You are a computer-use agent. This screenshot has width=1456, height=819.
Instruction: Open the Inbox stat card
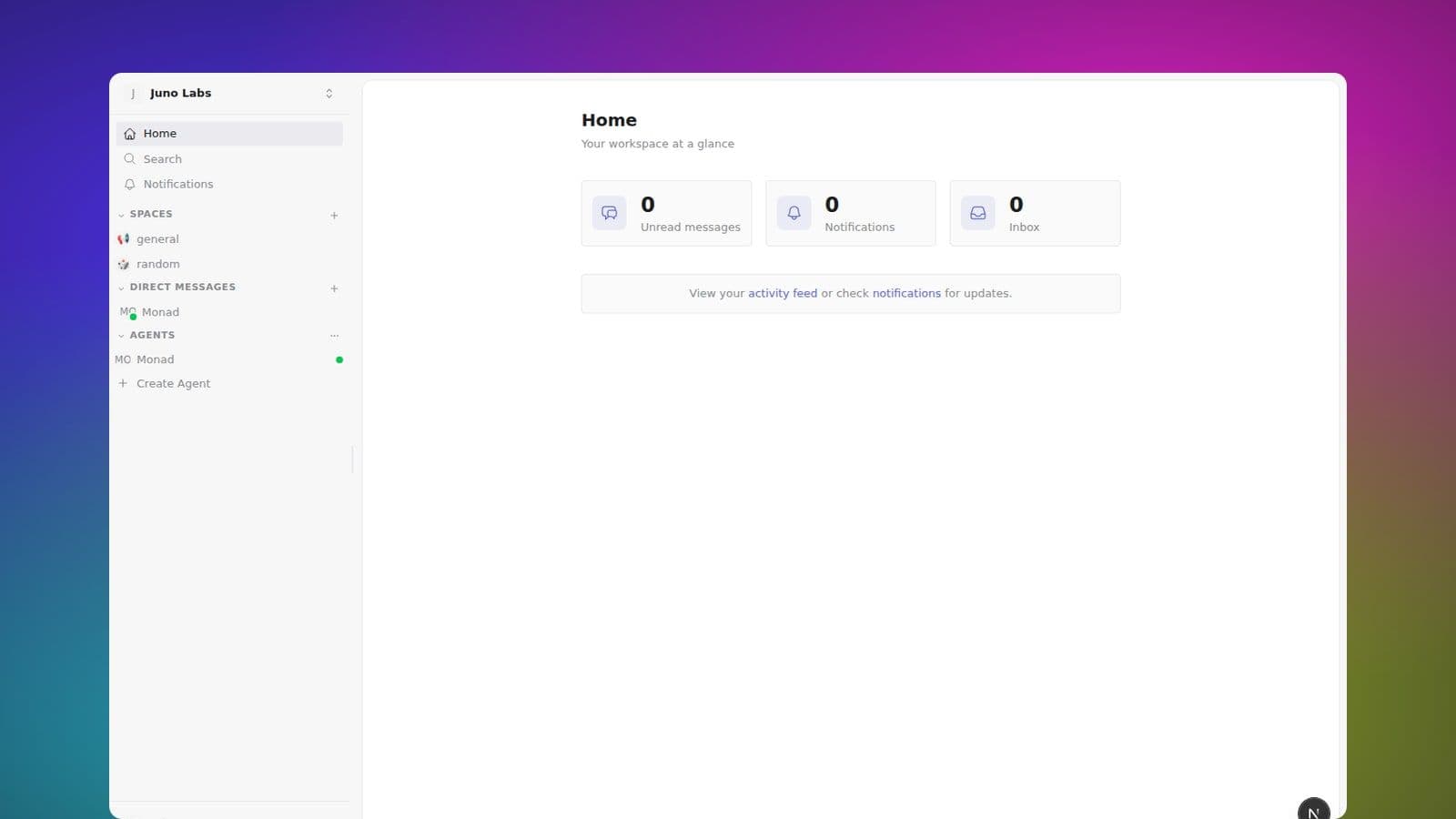tap(1035, 214)
